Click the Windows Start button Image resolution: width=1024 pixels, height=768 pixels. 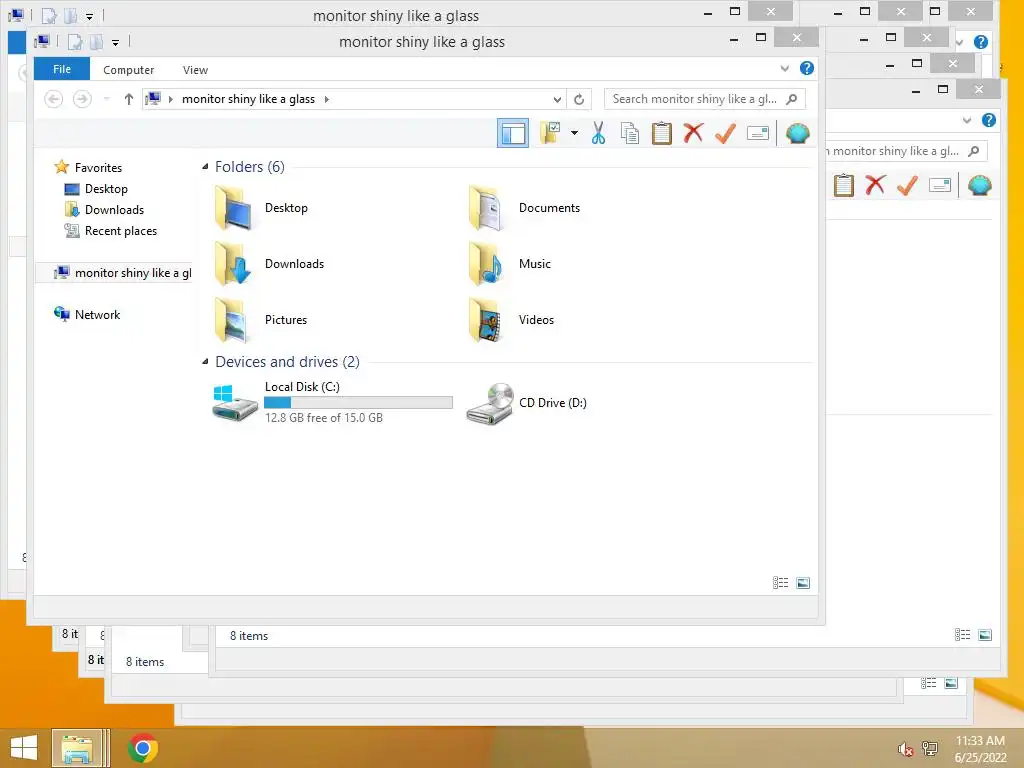point(24,748)
